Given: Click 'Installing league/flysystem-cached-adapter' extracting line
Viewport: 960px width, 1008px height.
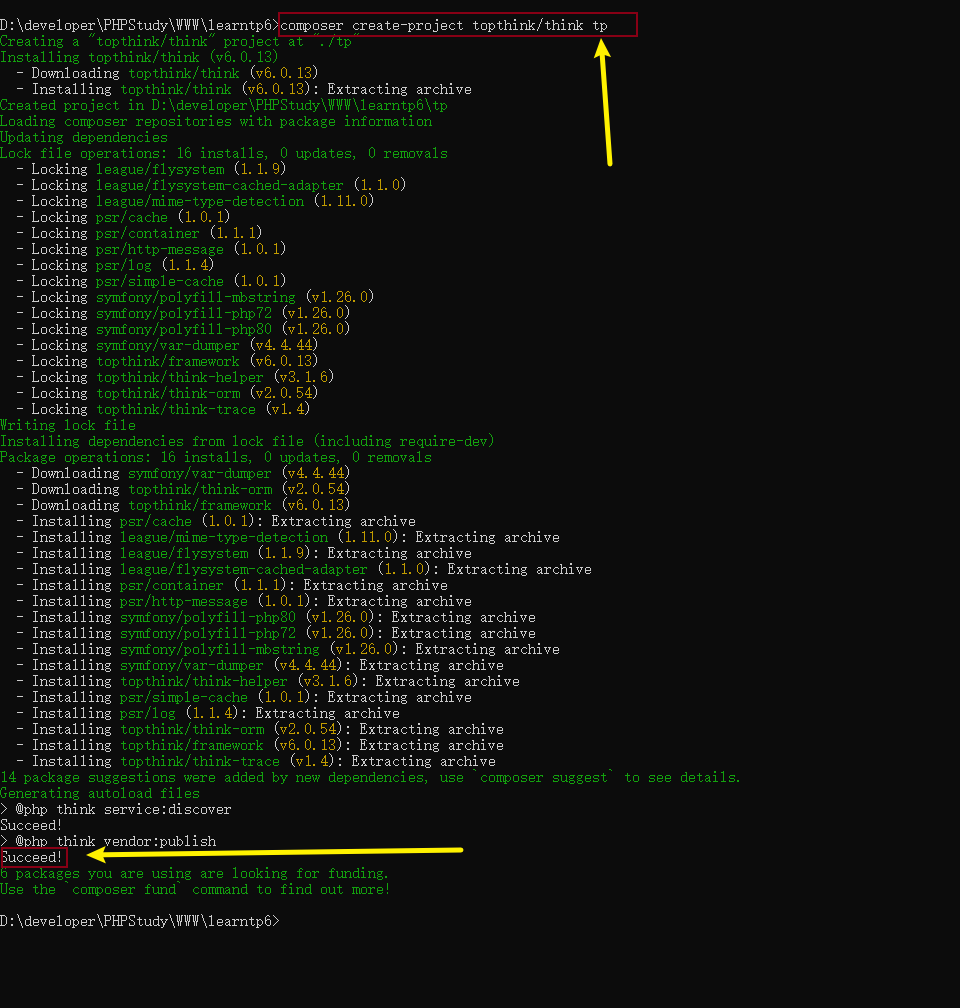Looking at the screenshot, I should coord(304,570).
